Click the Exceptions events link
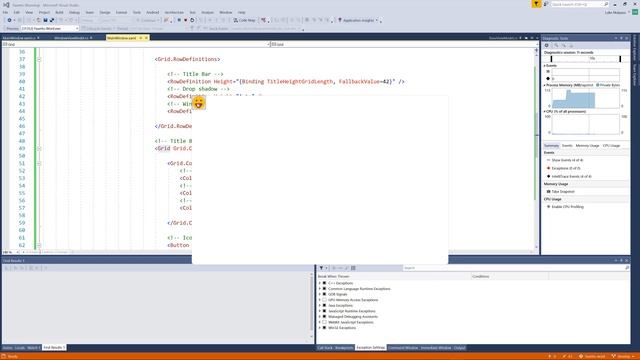This screenshot has height=360, width=640. (566, 168)
